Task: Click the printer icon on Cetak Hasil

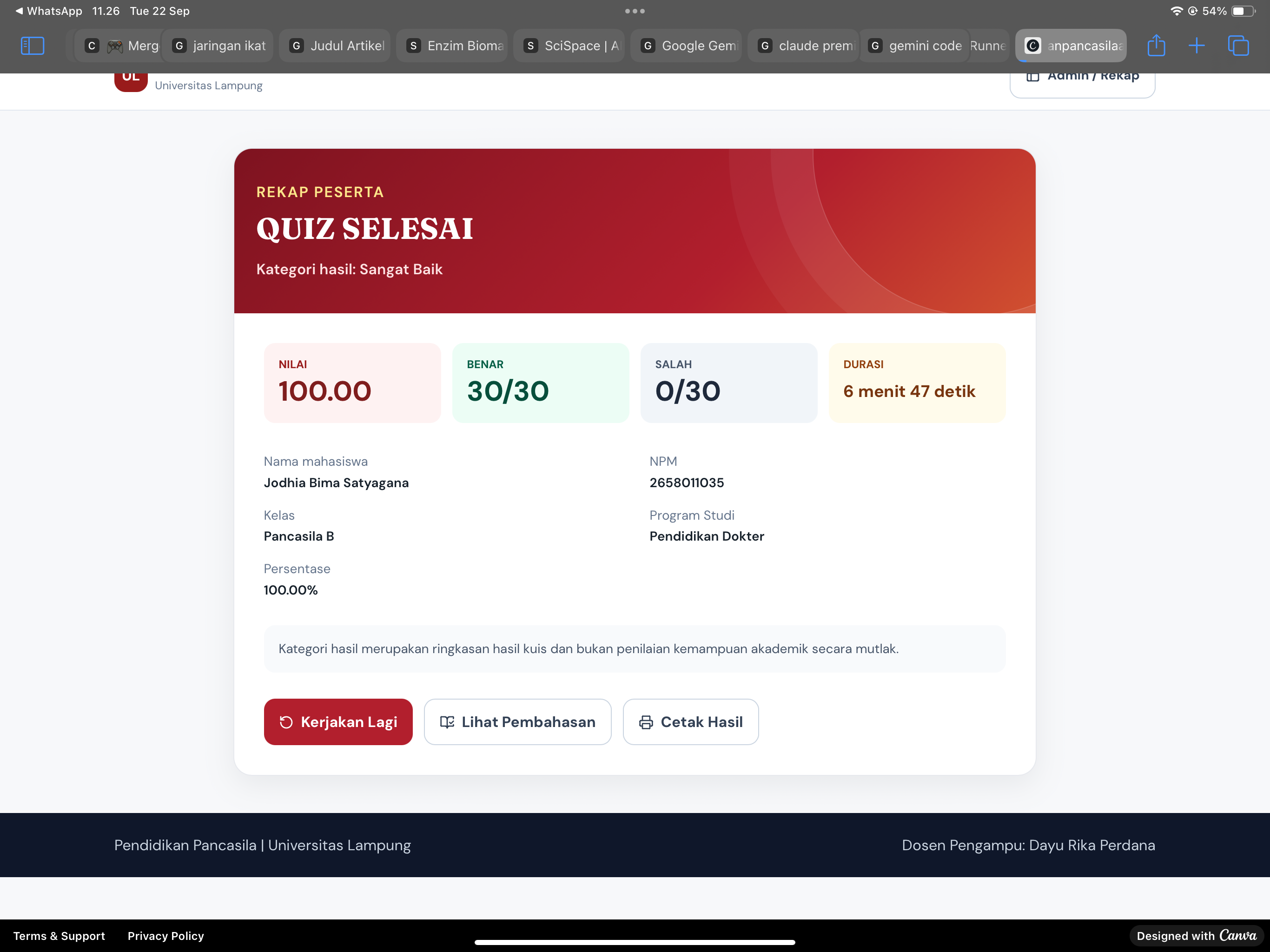Action: [x=646, y=722]
